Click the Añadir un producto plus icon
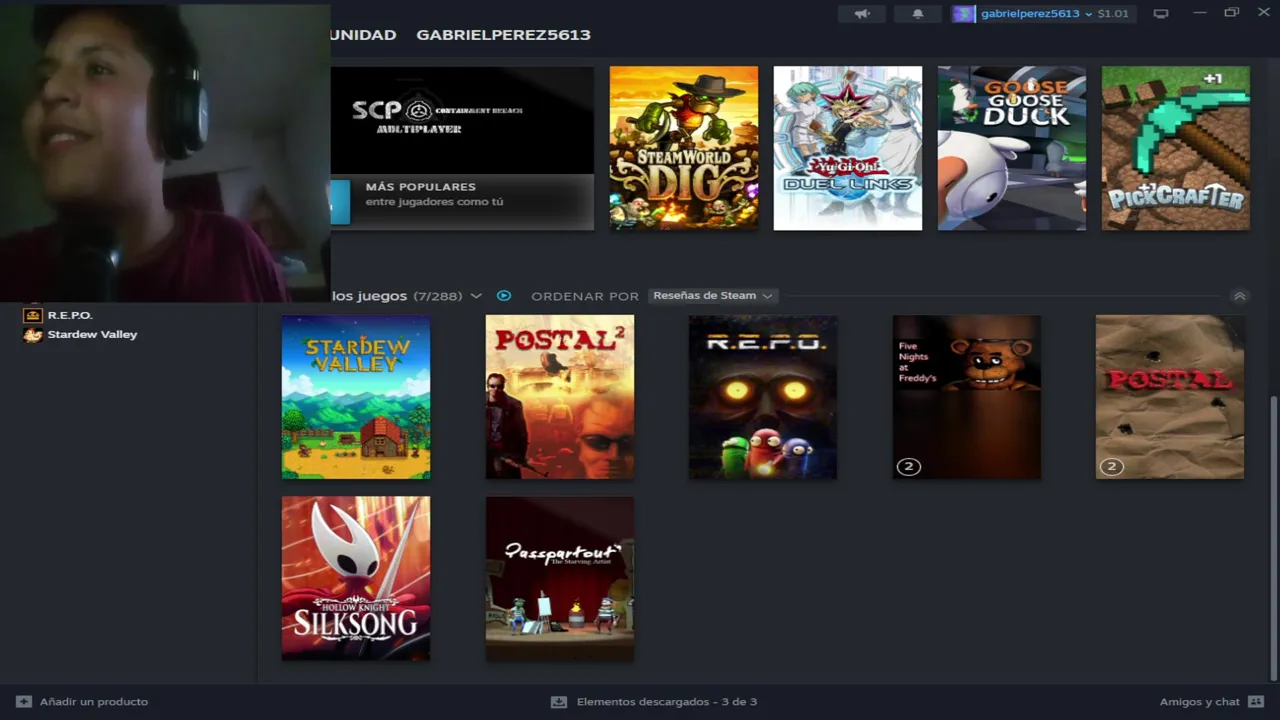Viewport: 1280px width, 720px height. click(24, 702)
